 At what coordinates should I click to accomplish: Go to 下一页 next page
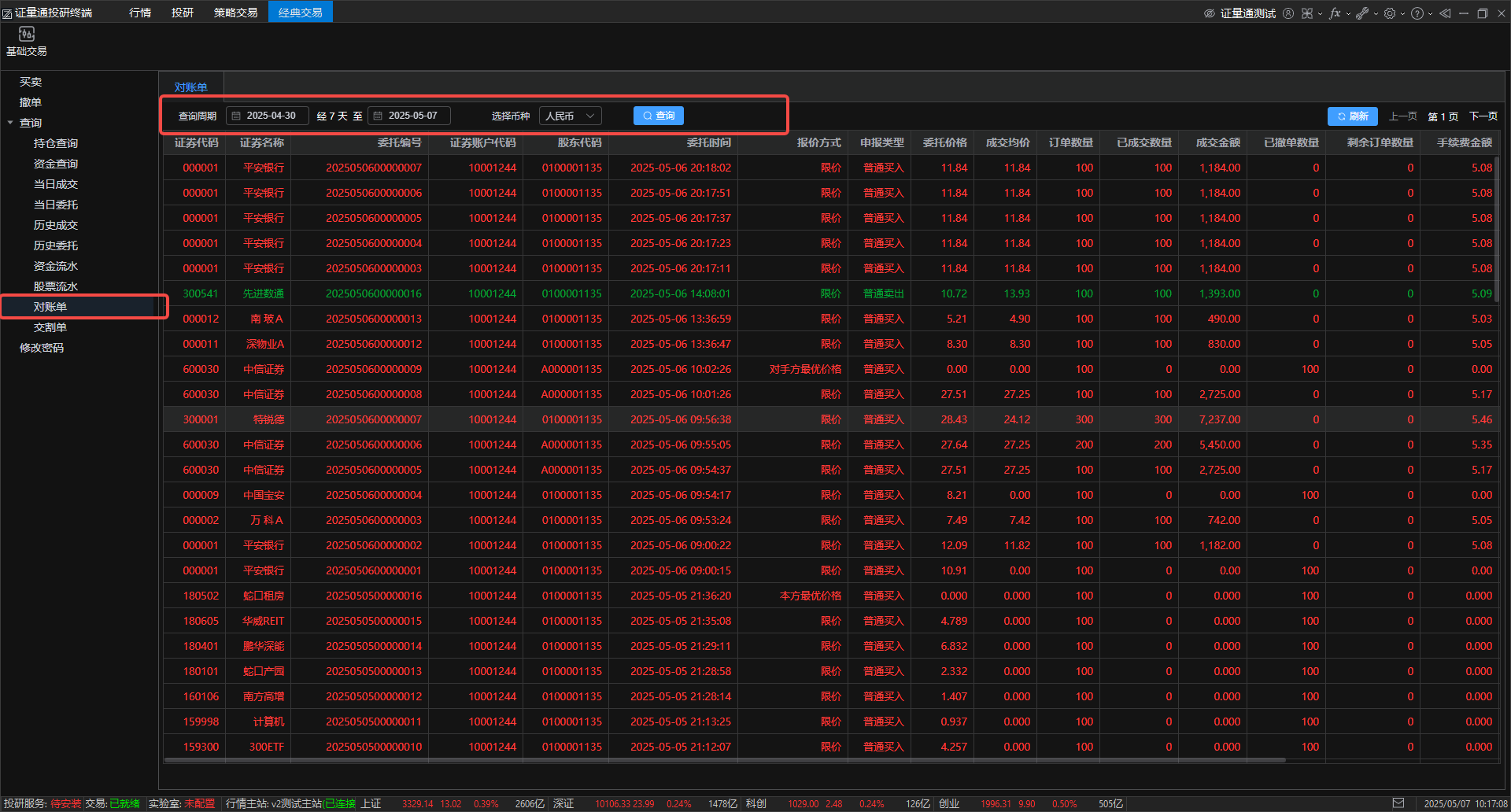click(1483, 116)
